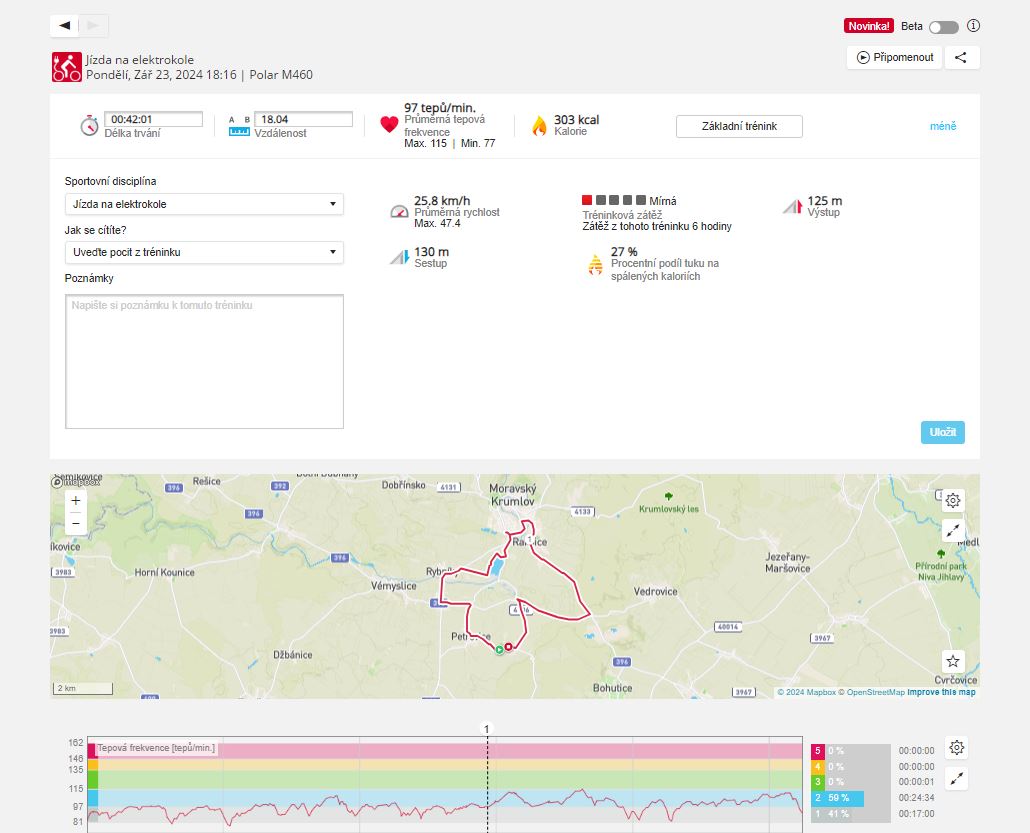Toggle the Beta switch

click(944, 27)
